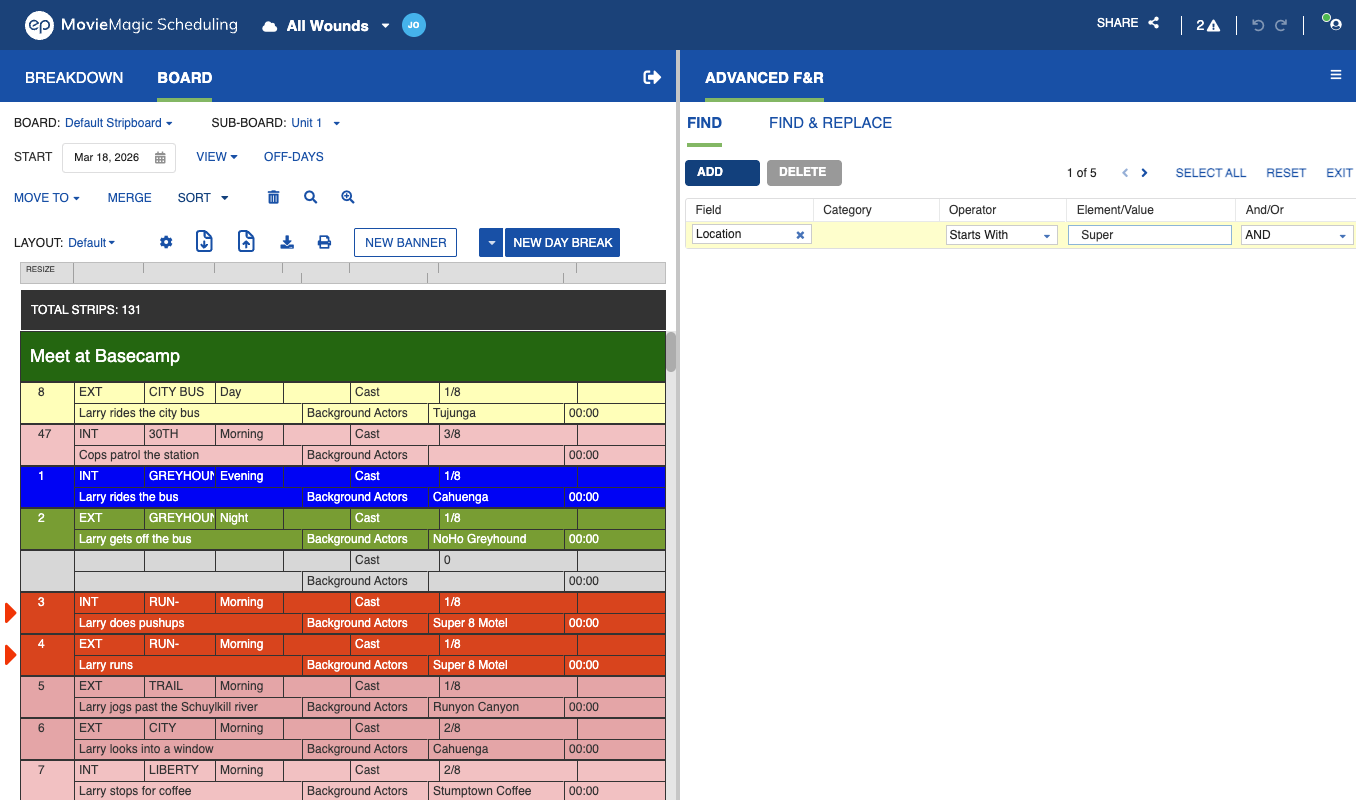Click the NEW BANNER button
Image resolution: width=1356 pixels, height=800 pixels.
(405, 243)
